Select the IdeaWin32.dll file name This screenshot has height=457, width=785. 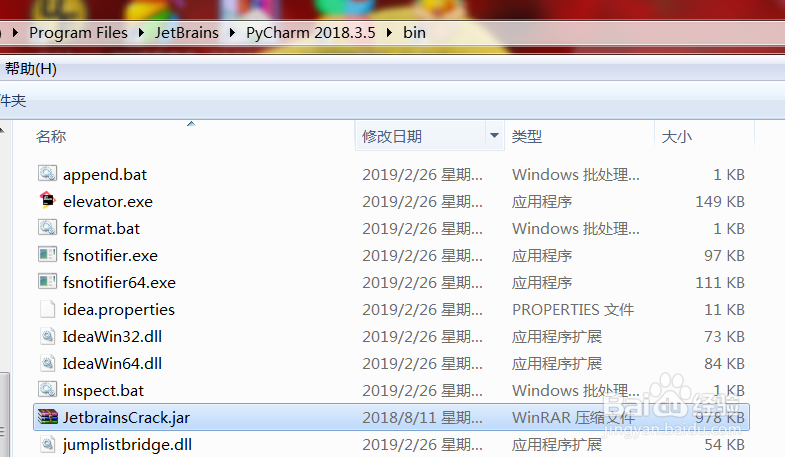coord(112,336)
